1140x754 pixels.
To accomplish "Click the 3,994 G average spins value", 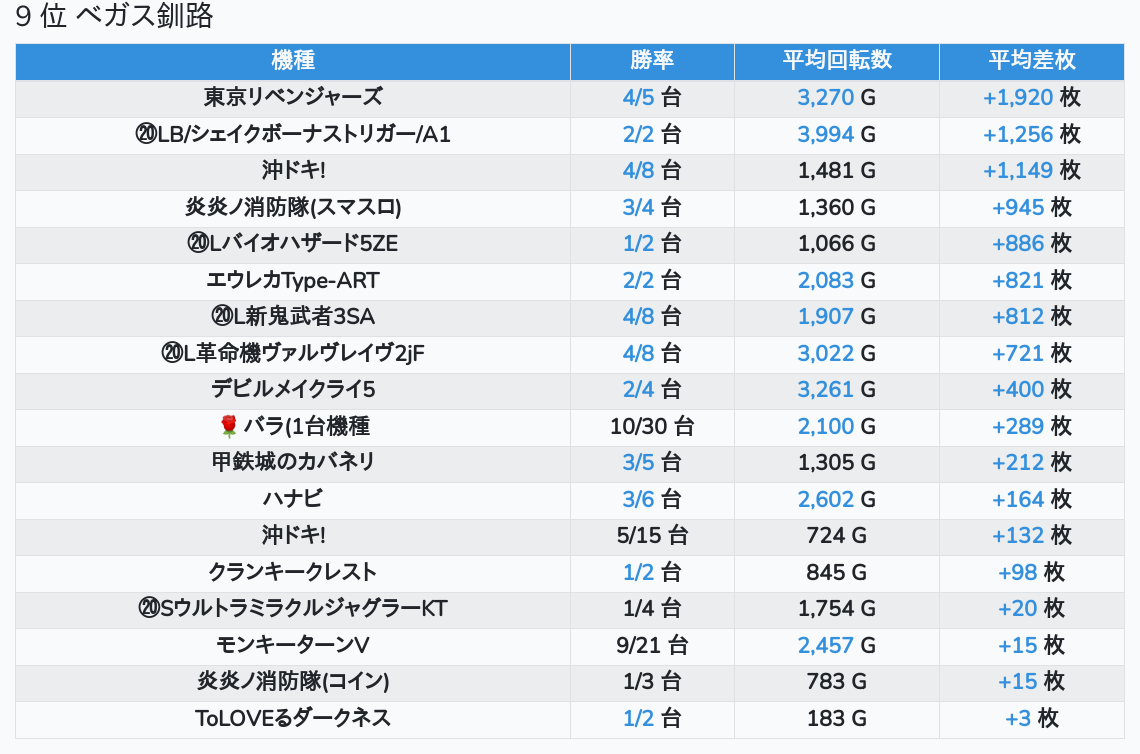I will point(836,134).
